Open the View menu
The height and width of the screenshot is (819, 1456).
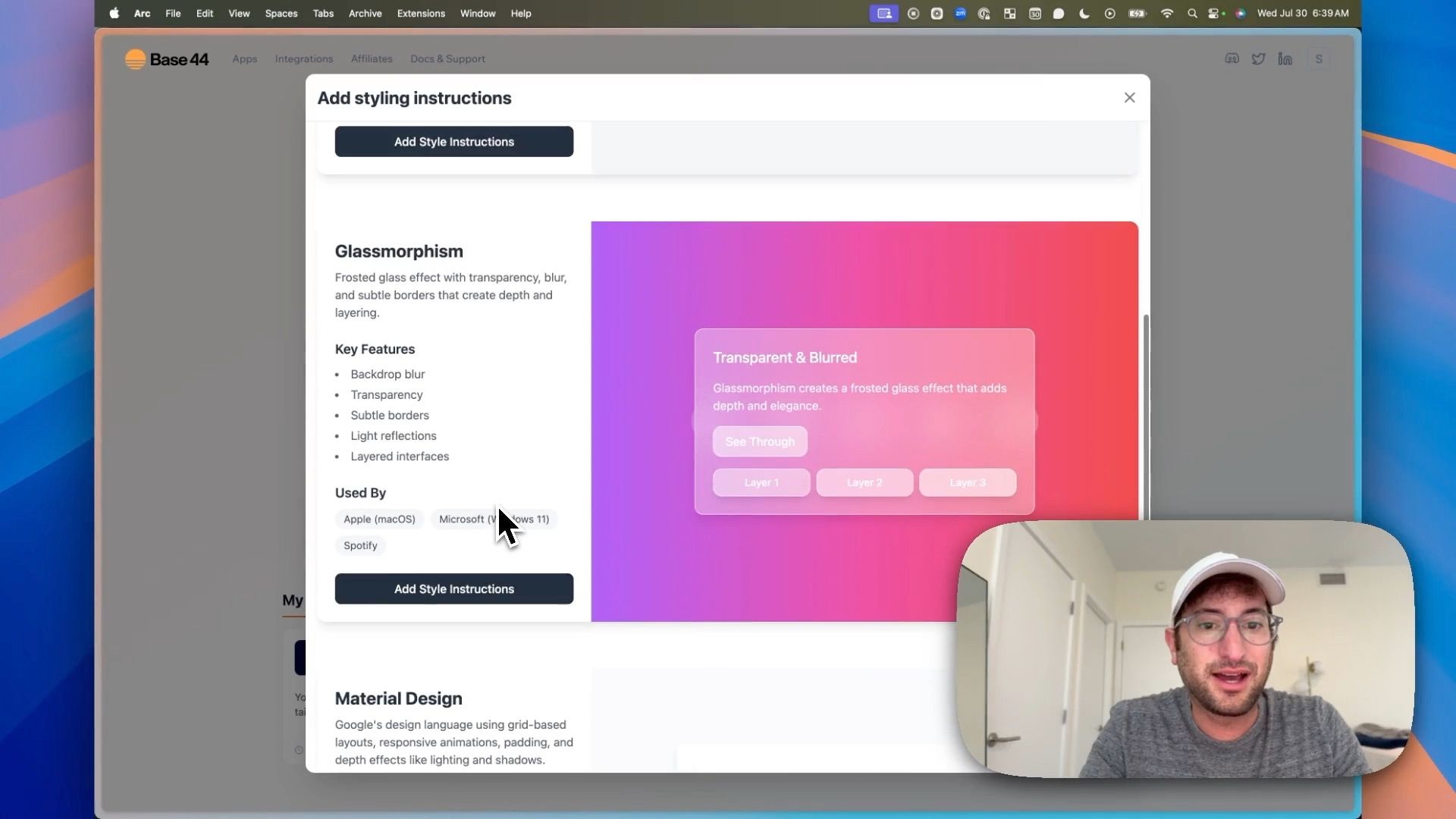pyautogui.click(x=239, y=13)
